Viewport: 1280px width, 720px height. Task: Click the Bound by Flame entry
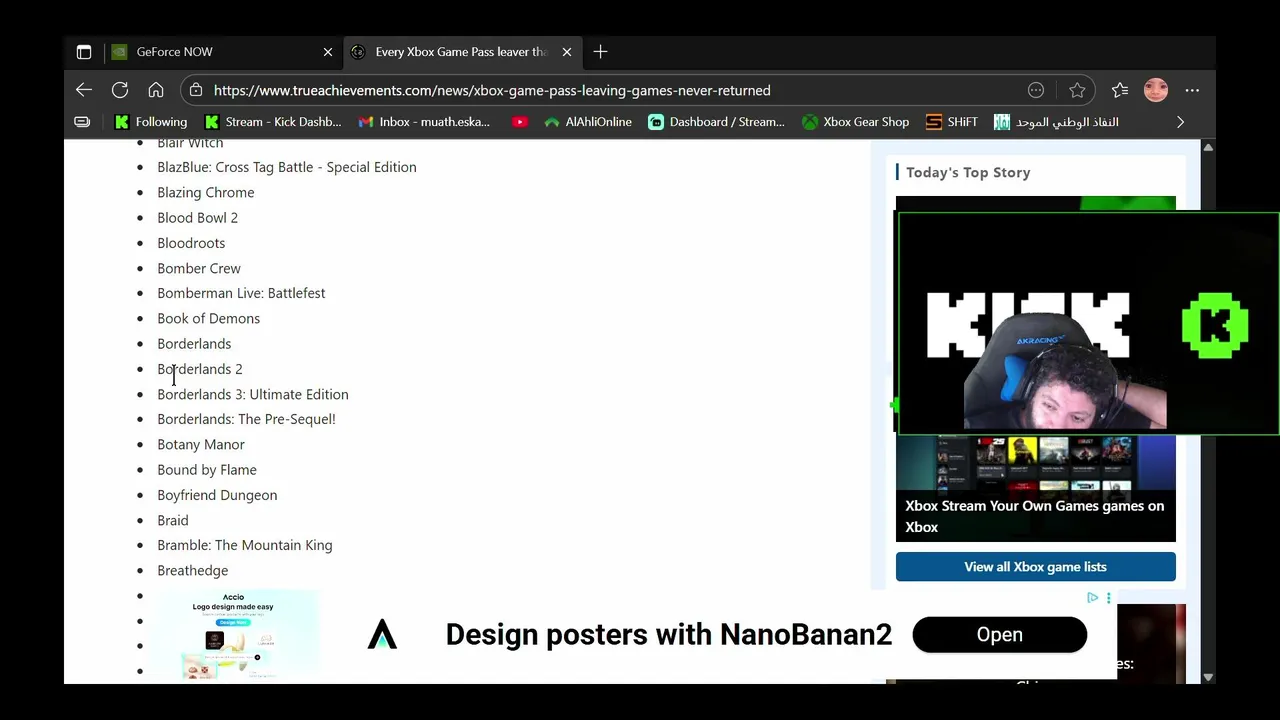click(x=207, y=469)
